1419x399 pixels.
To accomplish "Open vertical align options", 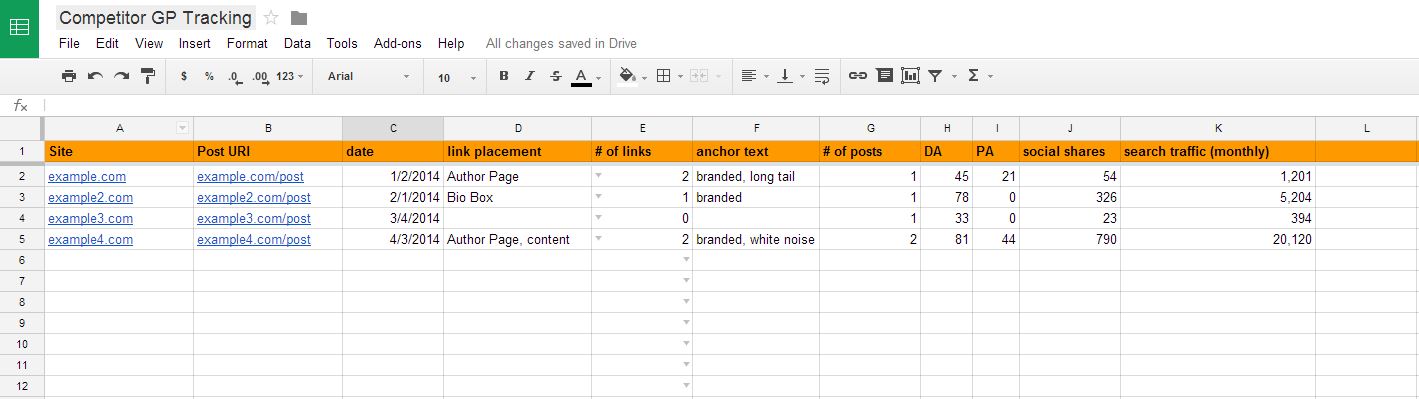I will [790, 76].
